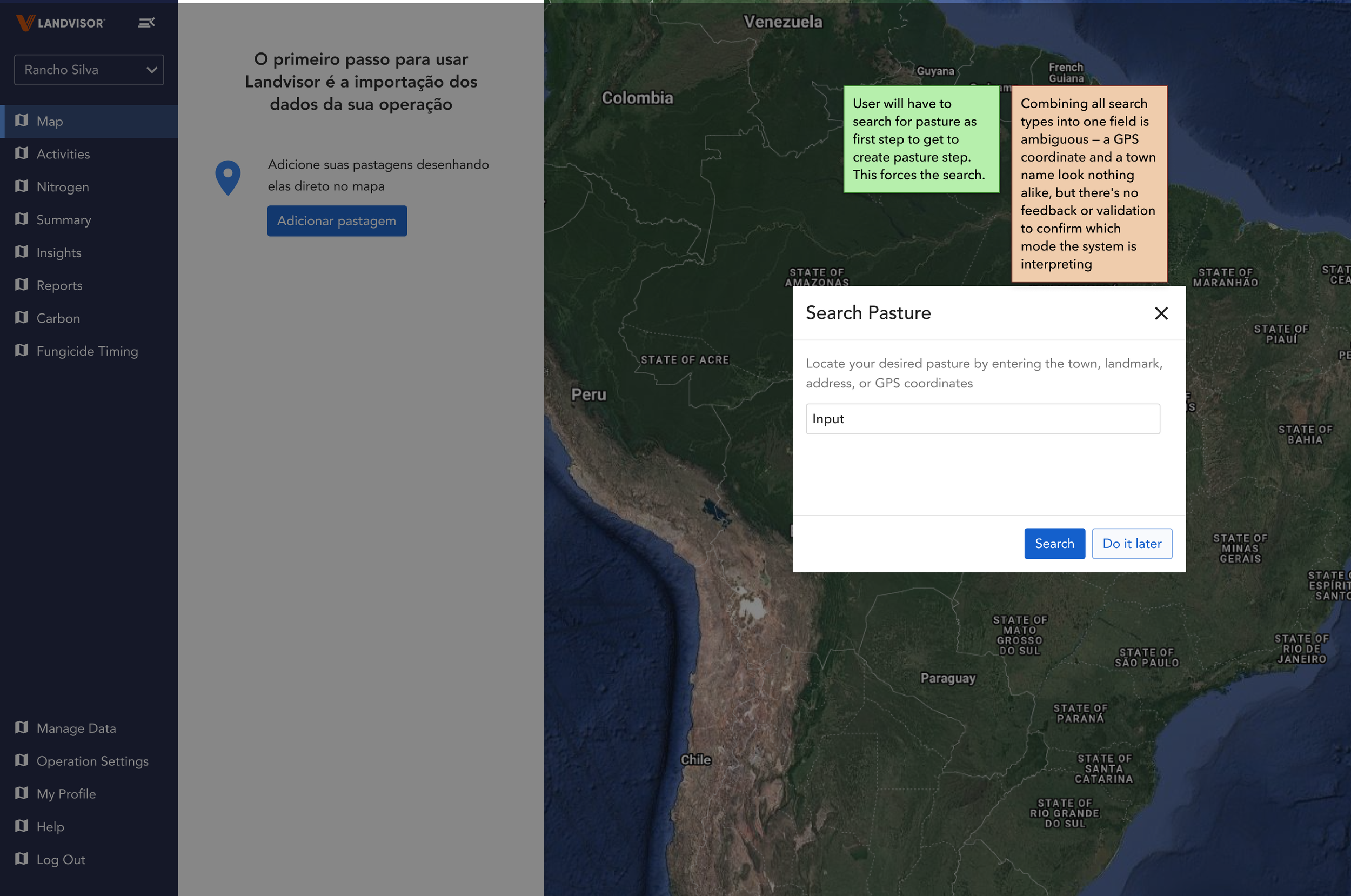
Task: Go to Insights in sidebar
Action: pyautogui.click(x=59, y=252)
